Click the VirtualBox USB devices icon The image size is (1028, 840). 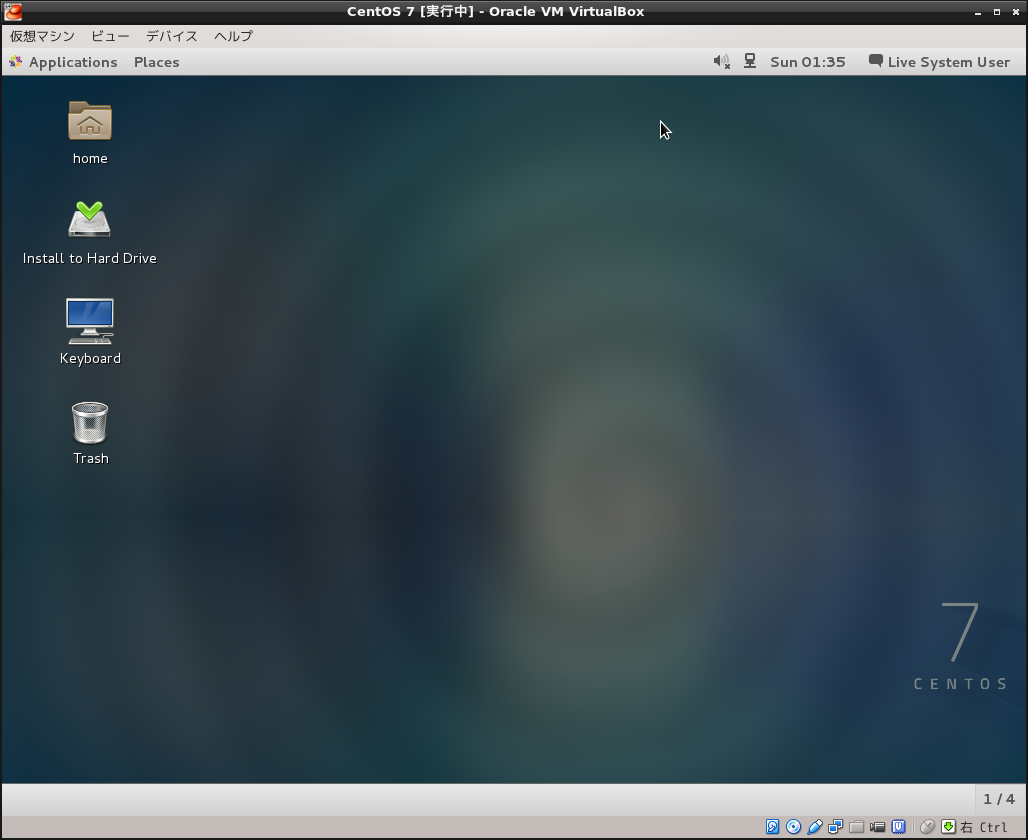pyautogui.click(x=814, y=827)
